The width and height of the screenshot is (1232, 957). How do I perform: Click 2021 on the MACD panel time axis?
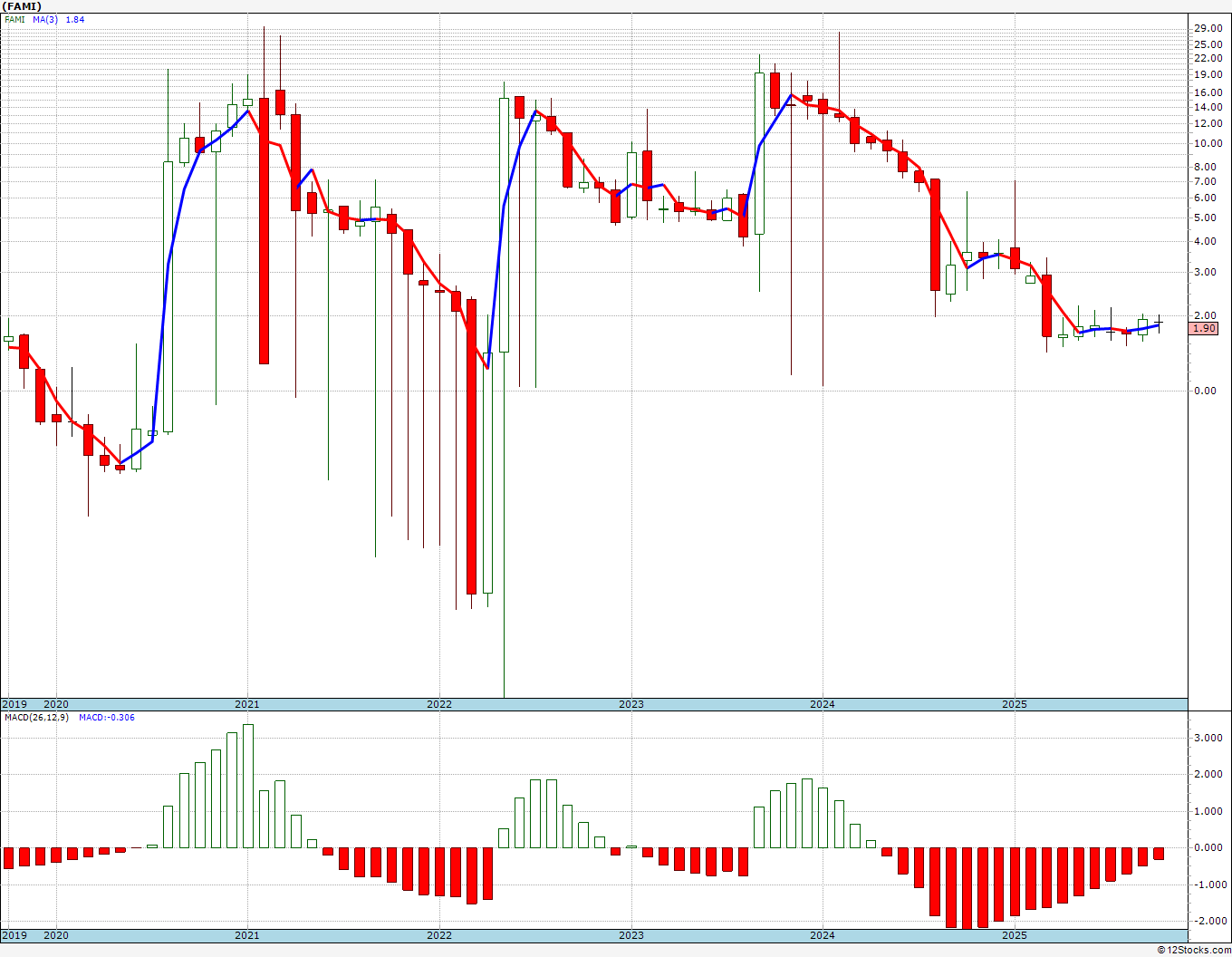click(247, 935)
